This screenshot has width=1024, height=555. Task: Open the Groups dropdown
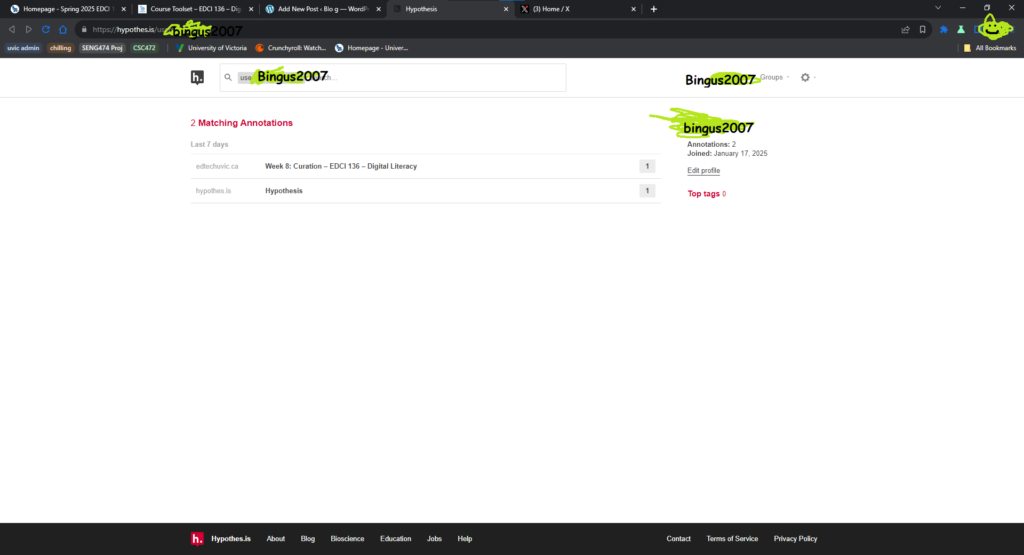tap(774, 77)
